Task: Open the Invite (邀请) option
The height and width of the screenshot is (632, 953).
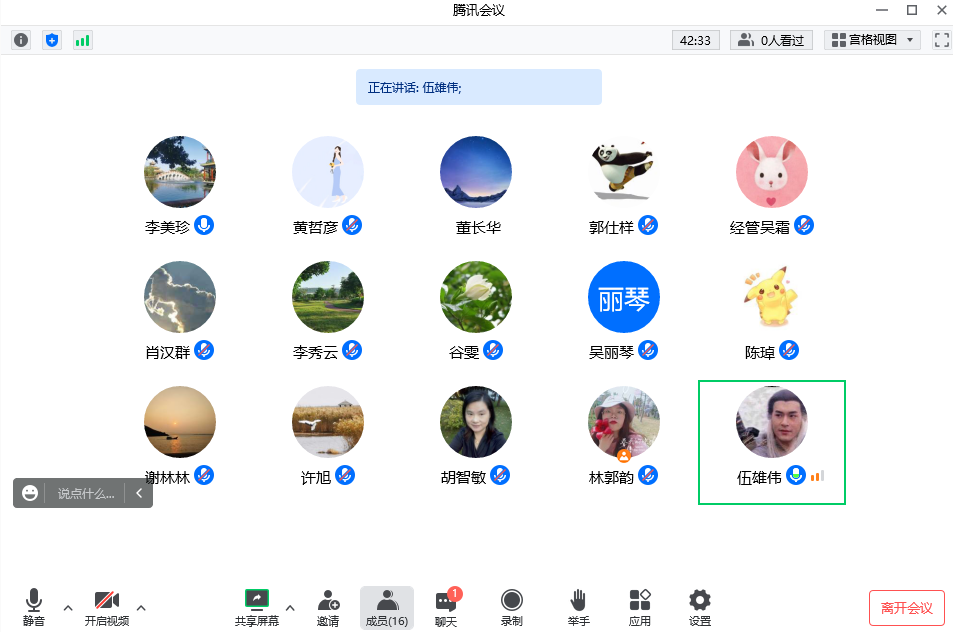Action: point(328,607)
